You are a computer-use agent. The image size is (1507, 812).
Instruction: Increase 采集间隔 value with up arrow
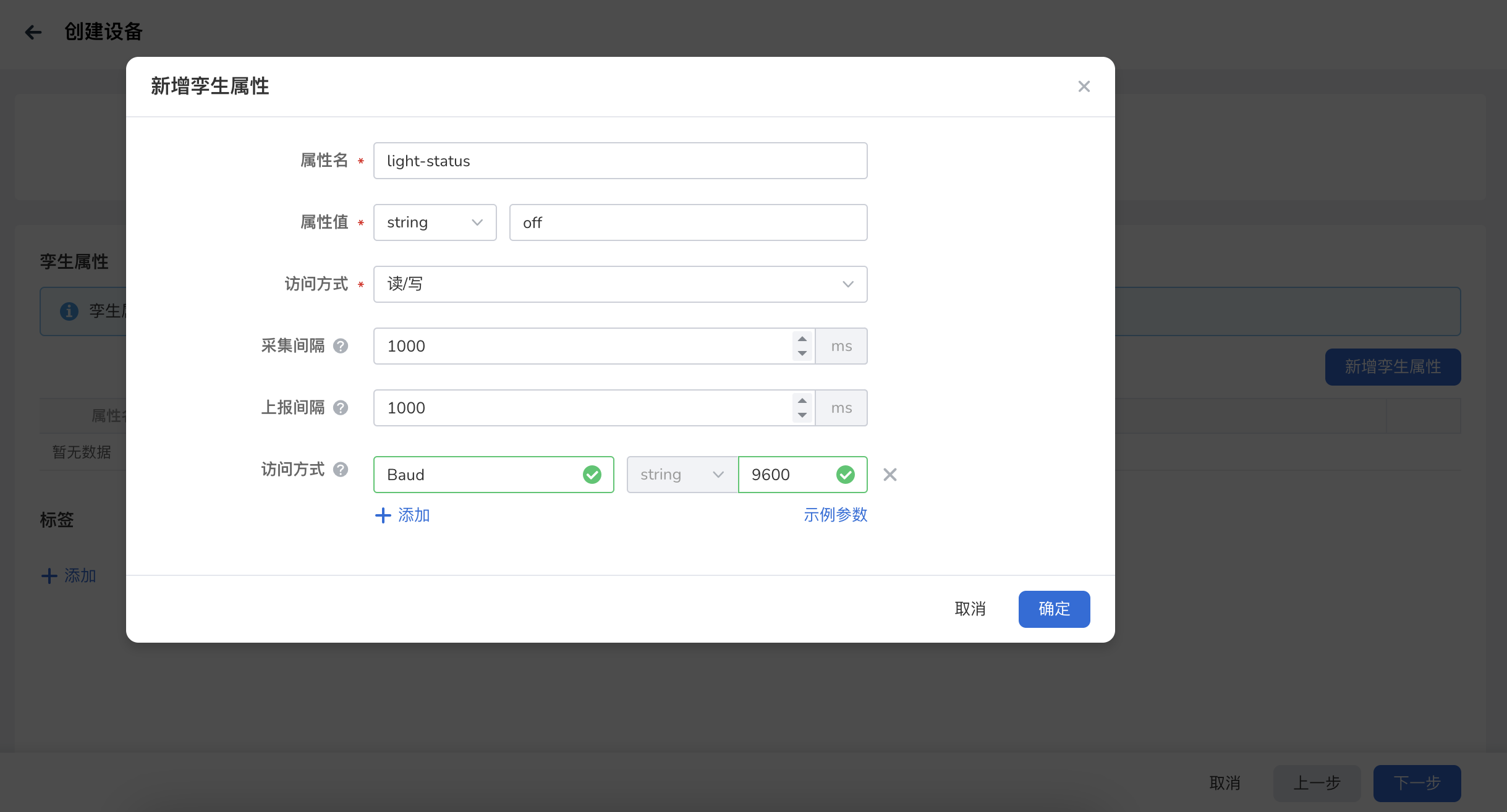802,339
